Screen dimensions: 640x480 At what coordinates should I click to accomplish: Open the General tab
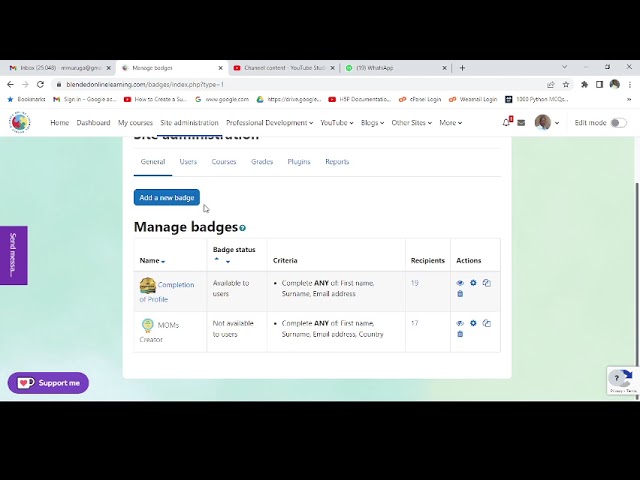tap(153, 162)
